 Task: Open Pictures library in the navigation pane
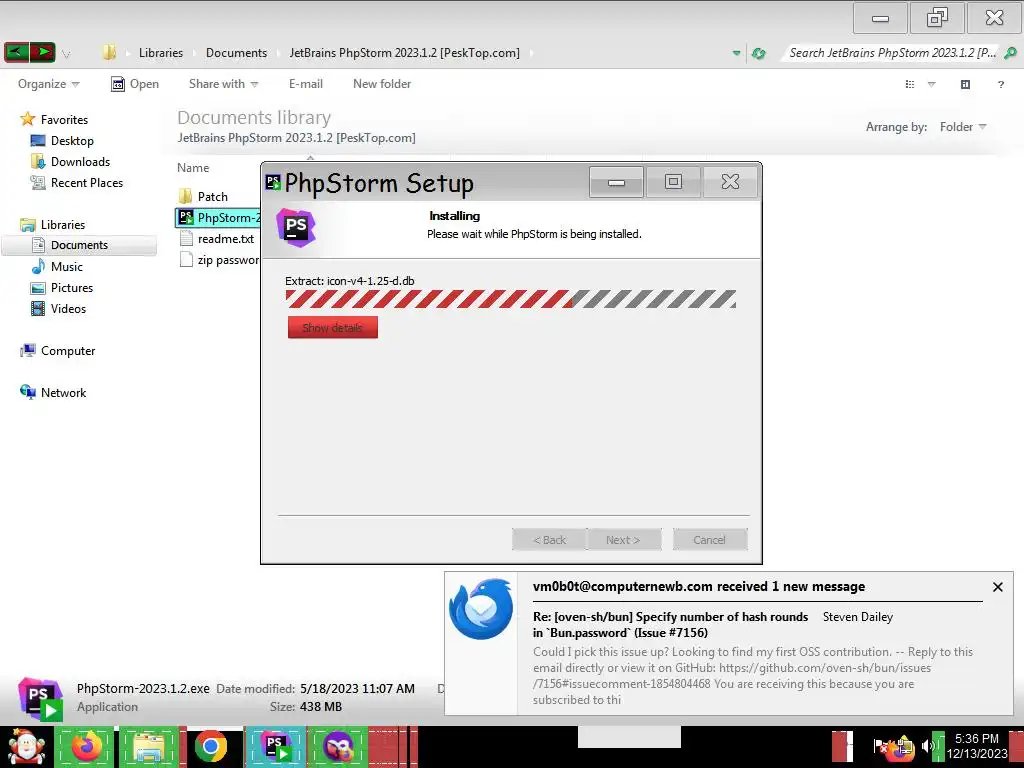tap(72, 287)
